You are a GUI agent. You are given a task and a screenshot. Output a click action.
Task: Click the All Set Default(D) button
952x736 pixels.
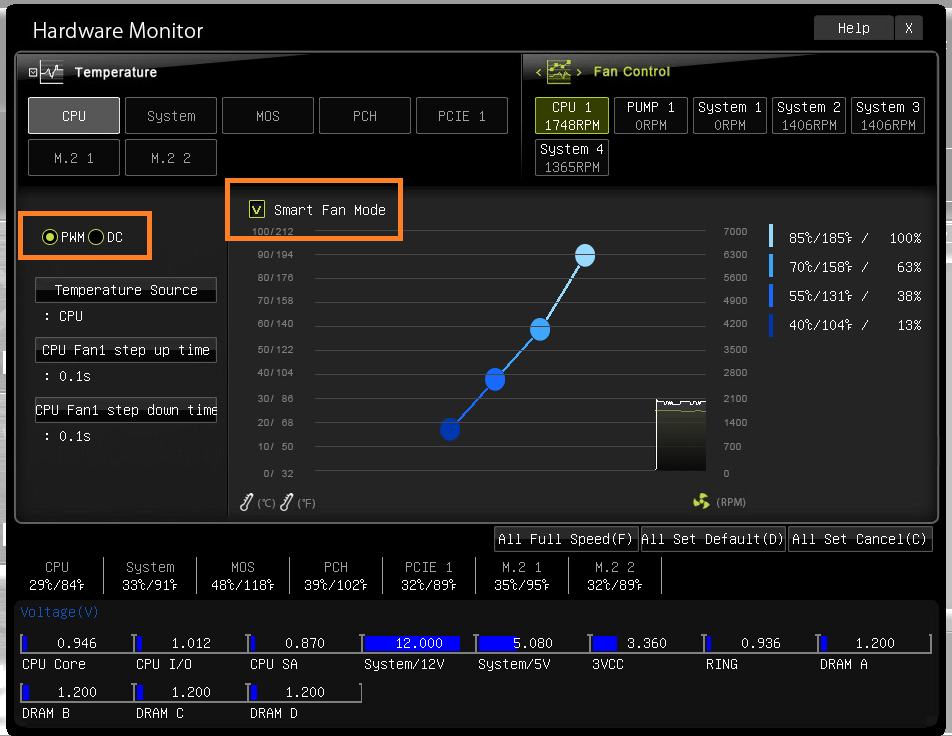(x=713, y=539)
